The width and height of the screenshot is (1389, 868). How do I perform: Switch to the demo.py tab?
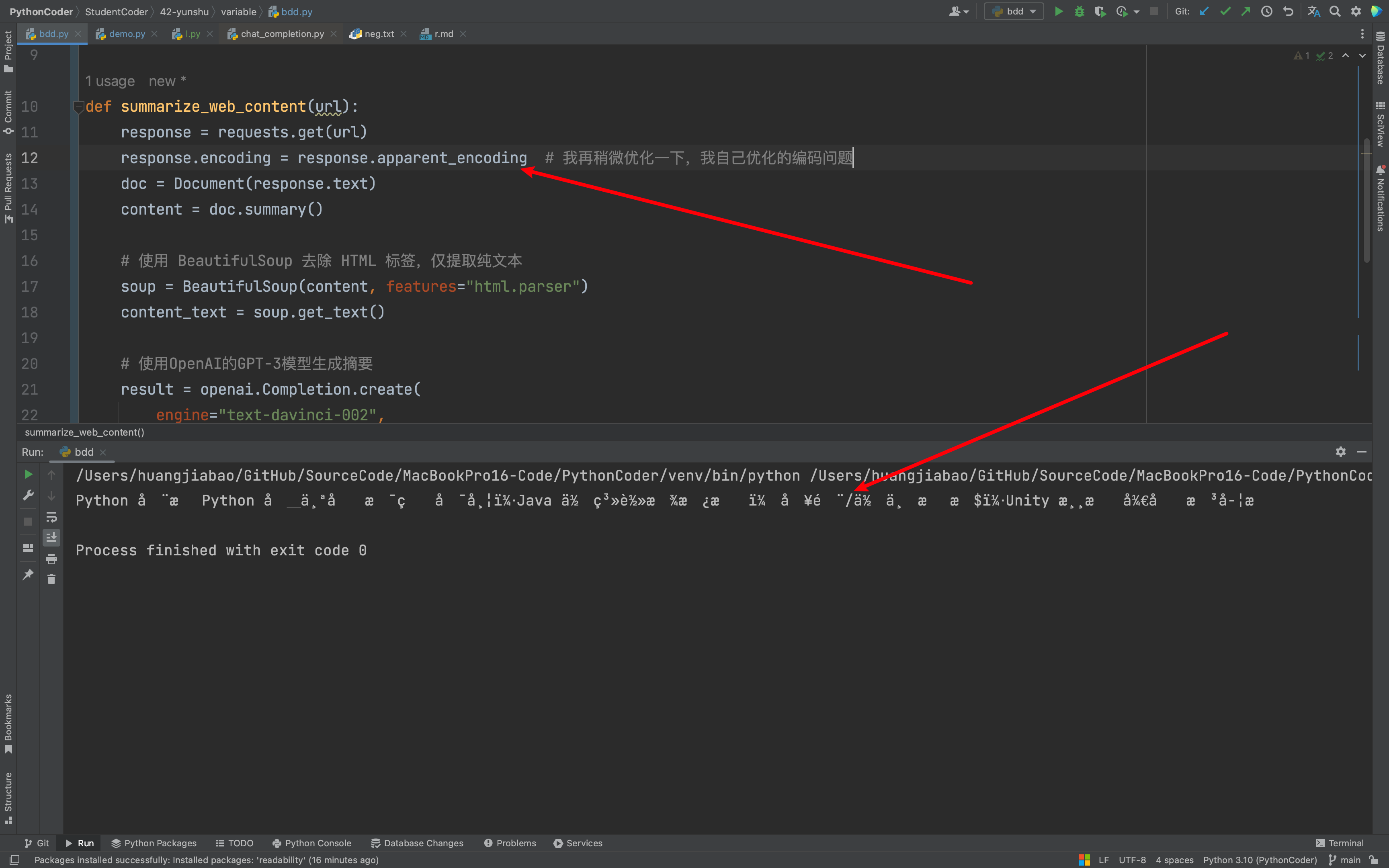point(127,34)
